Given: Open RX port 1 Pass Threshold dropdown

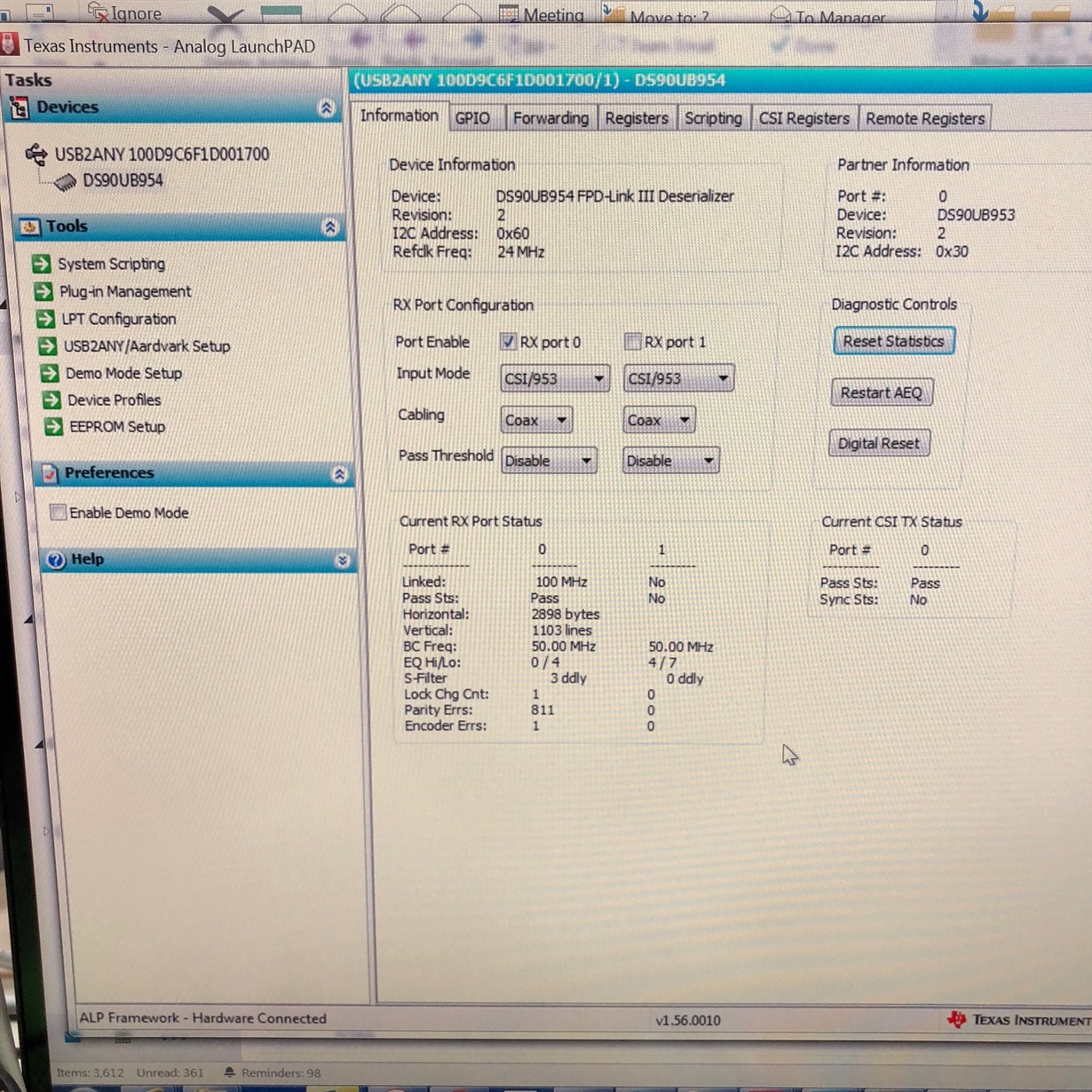Looking at the screenshot, I should click(670, 461).
